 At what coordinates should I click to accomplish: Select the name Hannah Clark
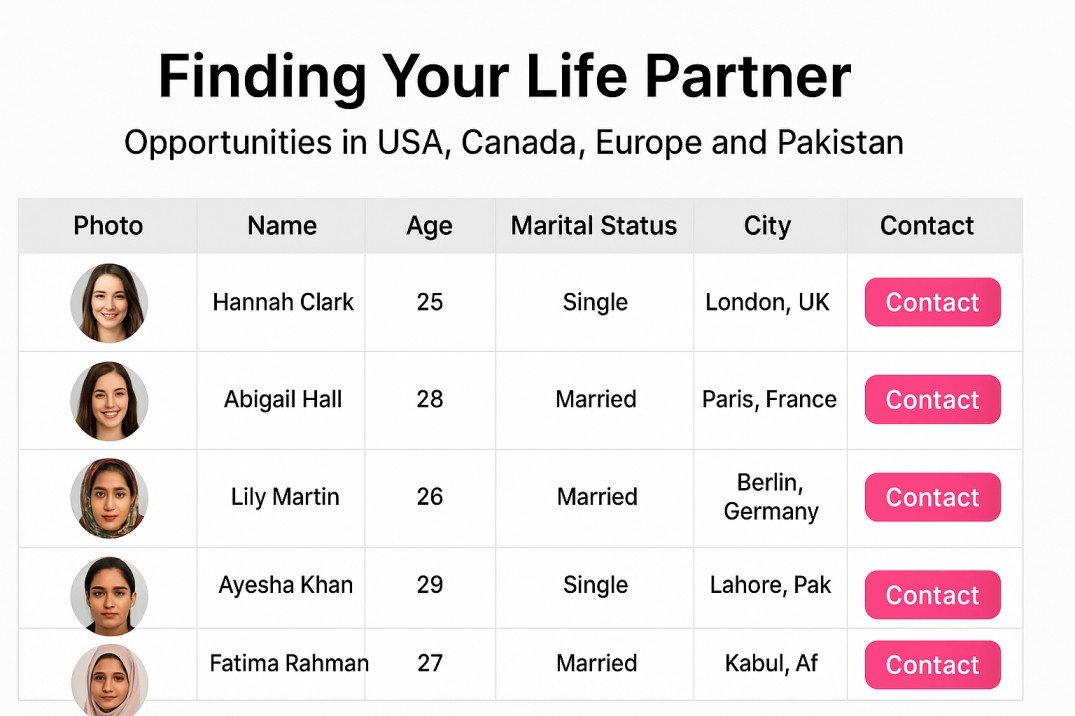(x=283, y=302)
